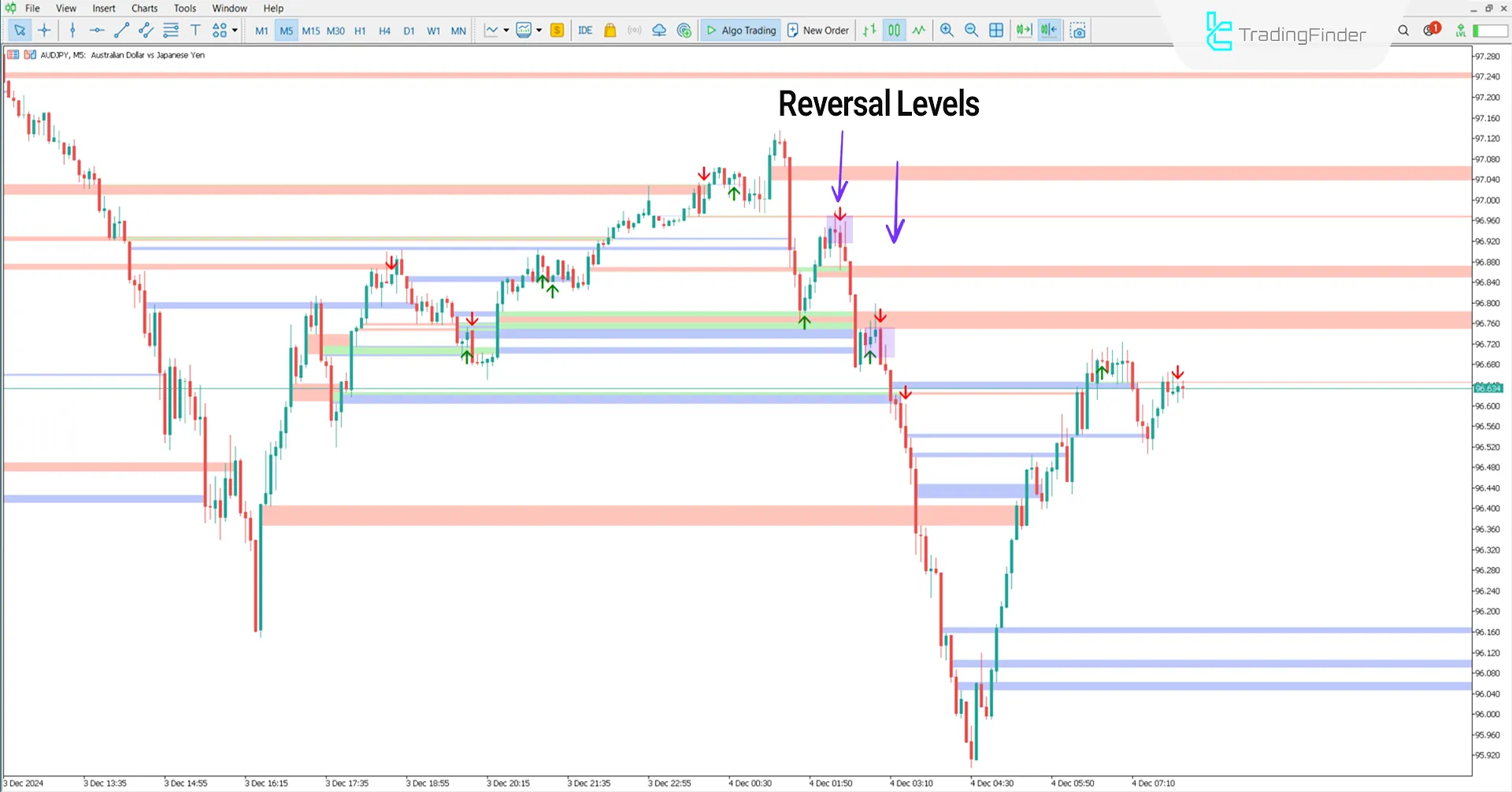Image resolution: width=1512 pixels, height=792 pixels.
Task: Toggle Algo Trading on or off
Action: pos(739,30)
